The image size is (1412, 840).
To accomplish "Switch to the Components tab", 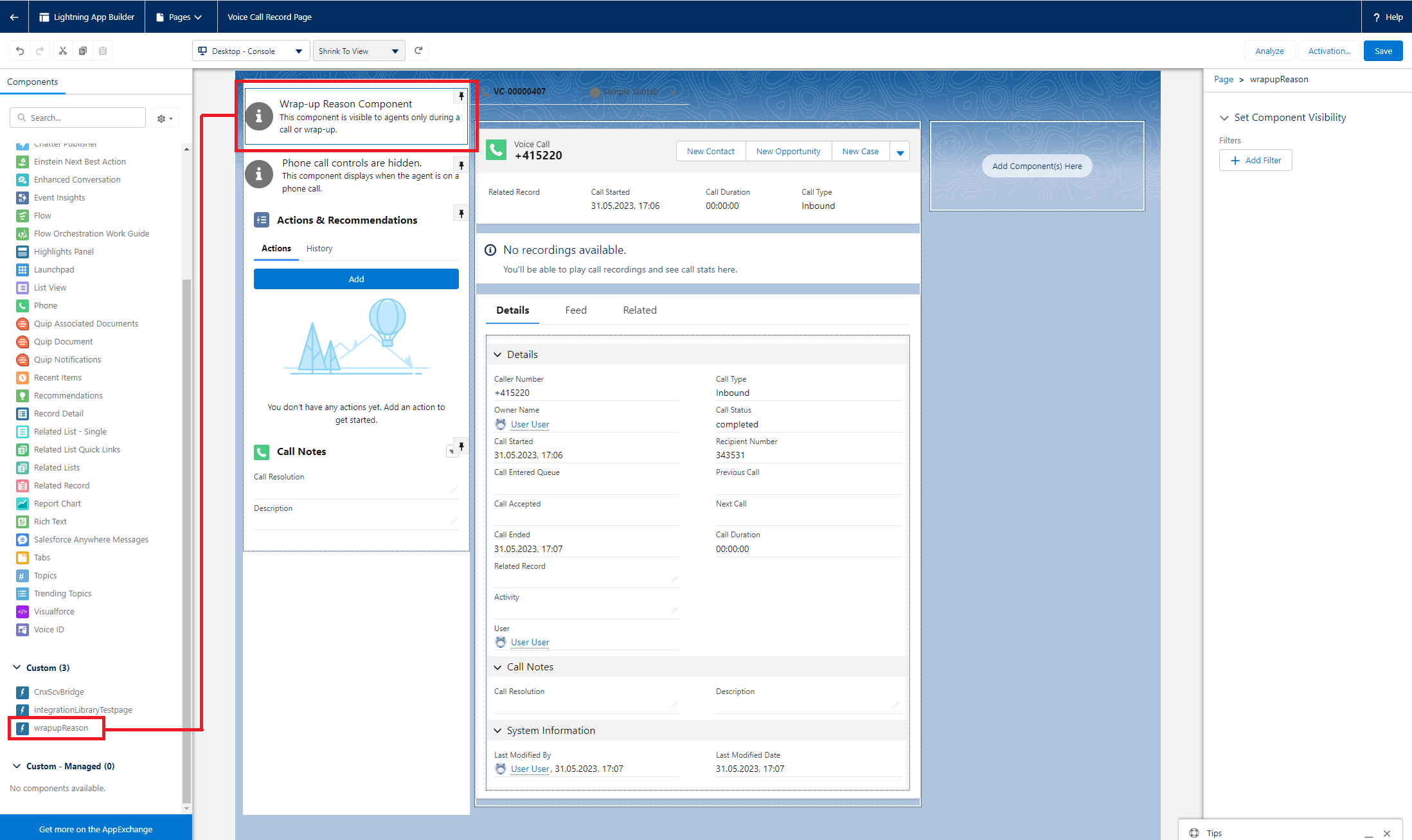I will pos(32,82).
